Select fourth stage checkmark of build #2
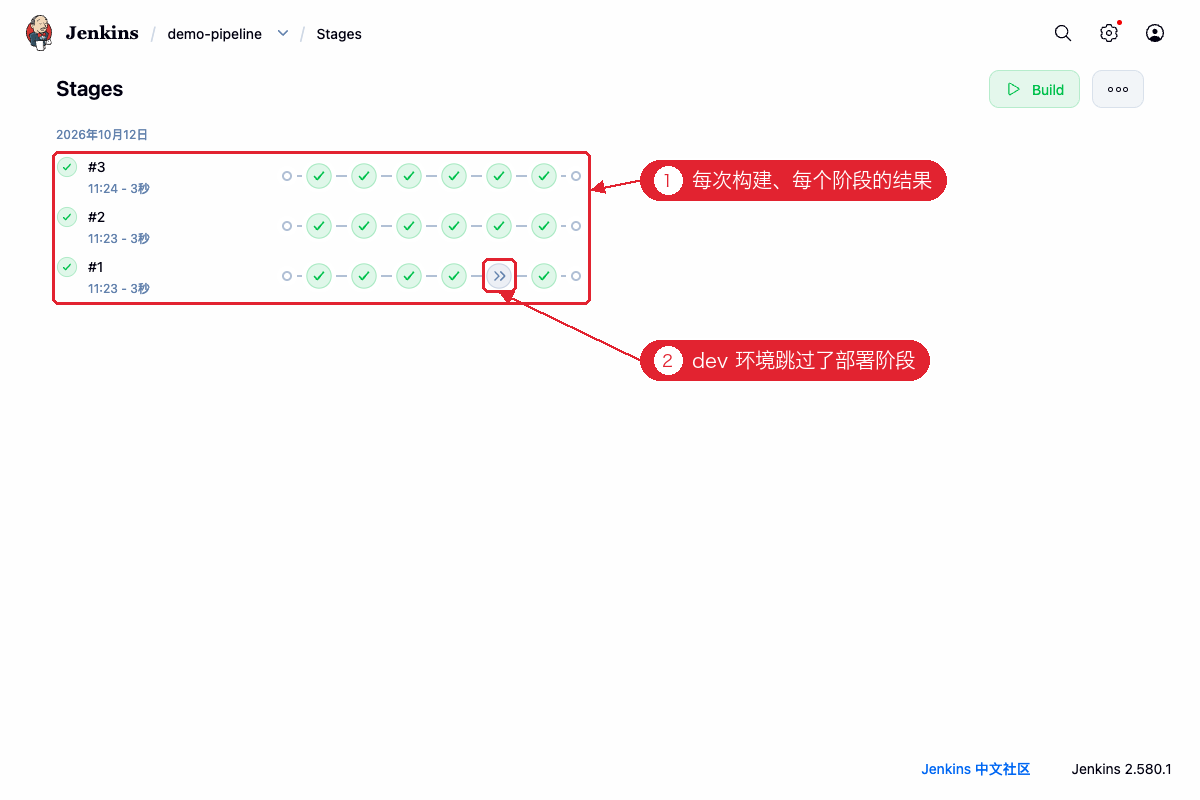Viewport: 1200px width, 800px height. coord(454,226)
